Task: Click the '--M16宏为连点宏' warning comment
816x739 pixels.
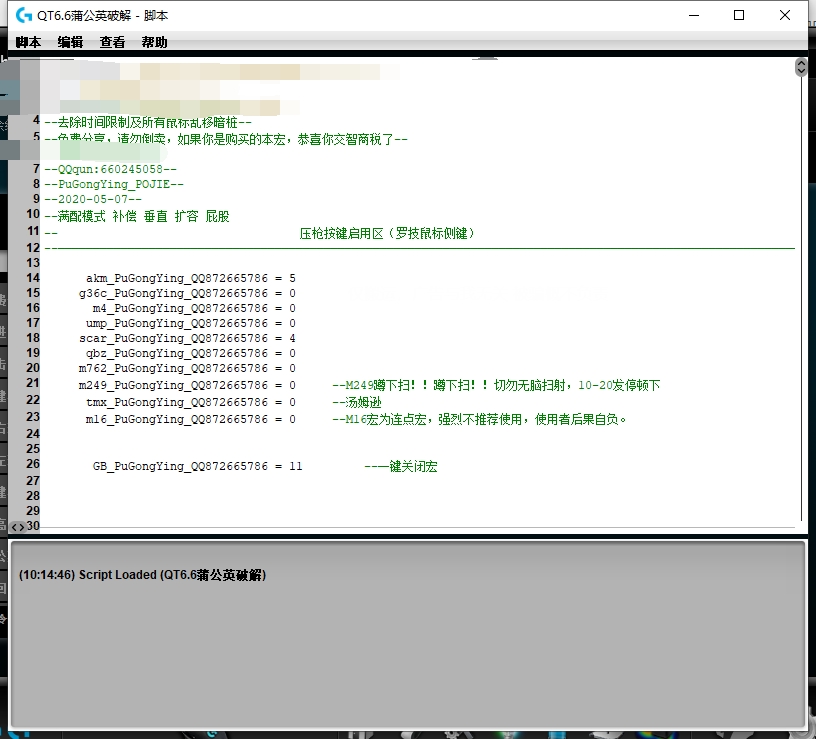Action: (x=479, y=419)
